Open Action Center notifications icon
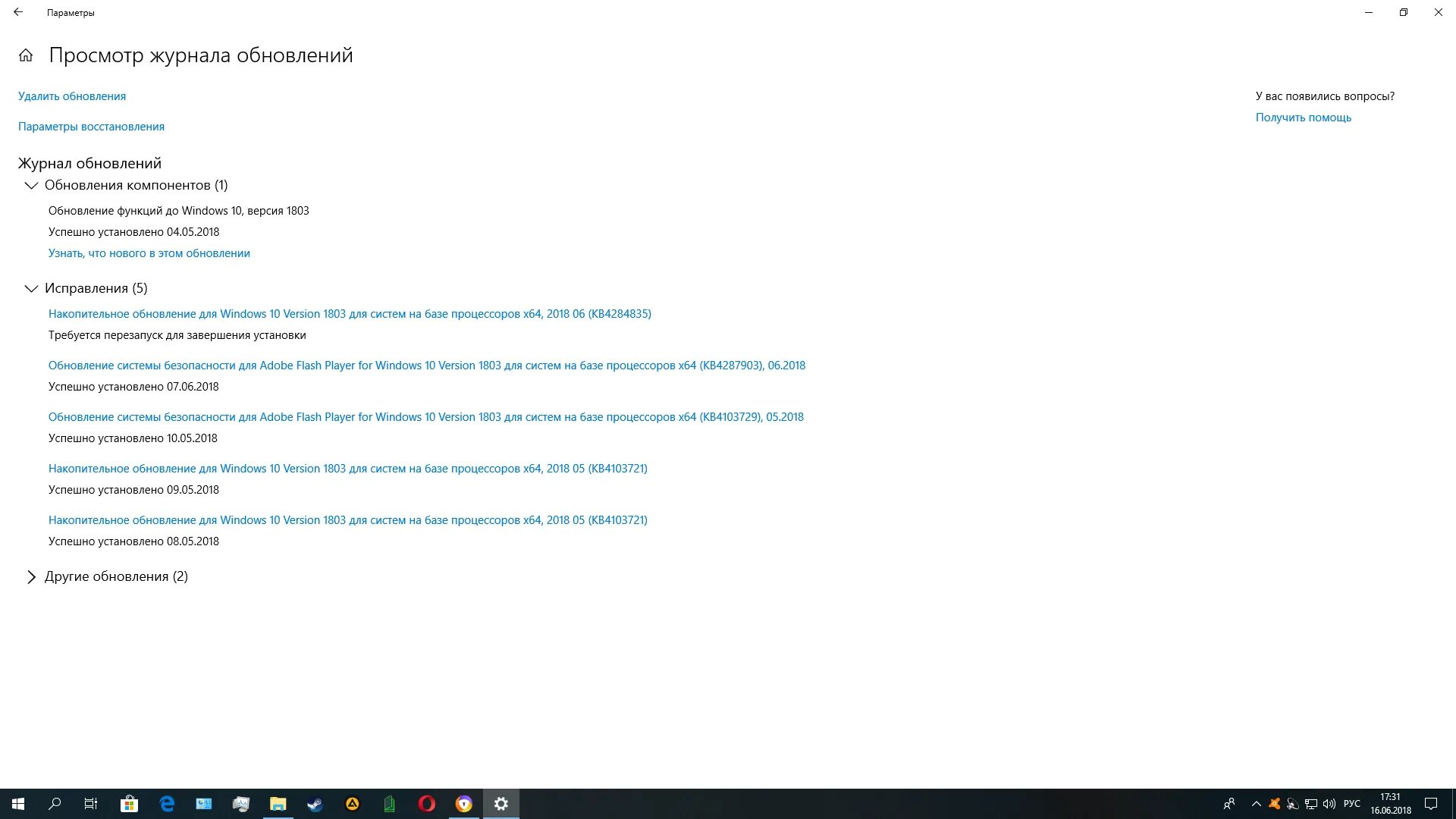Image resolution: width=1456 pixels, height=819 pixels. 1431,804
